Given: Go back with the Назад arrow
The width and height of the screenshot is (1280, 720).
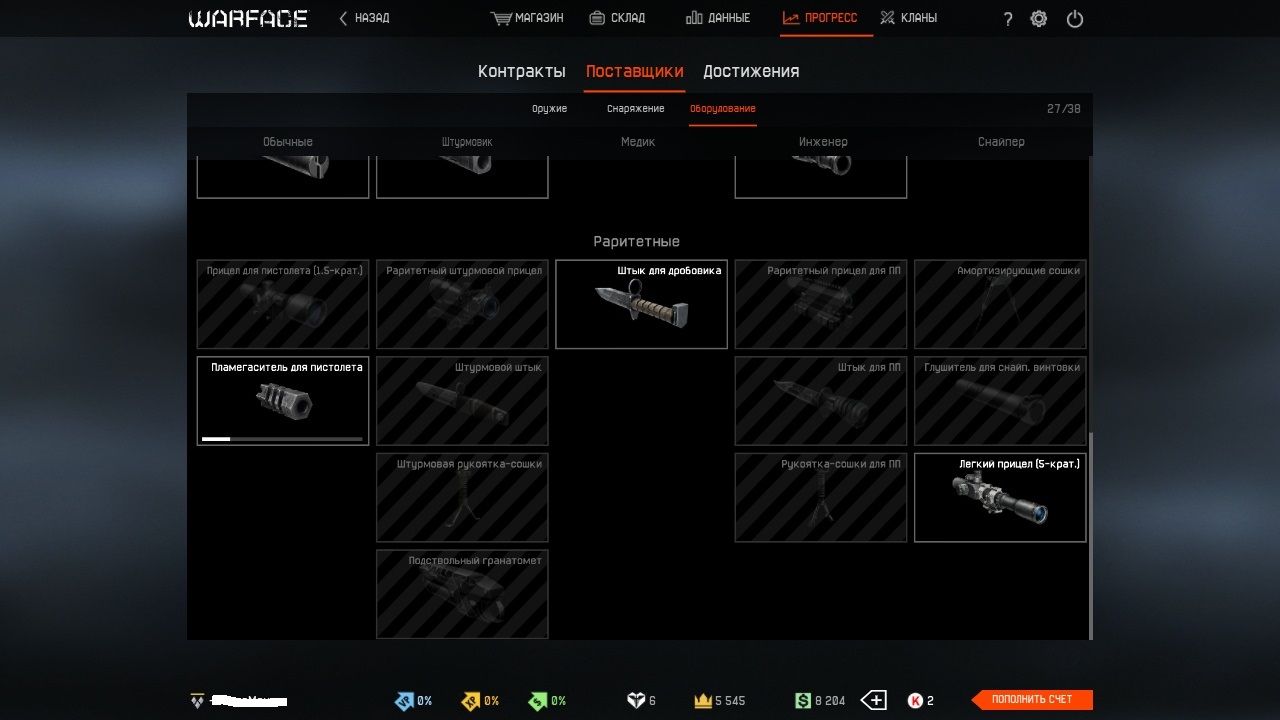Looking at the screenshot, I should [364, 18].
